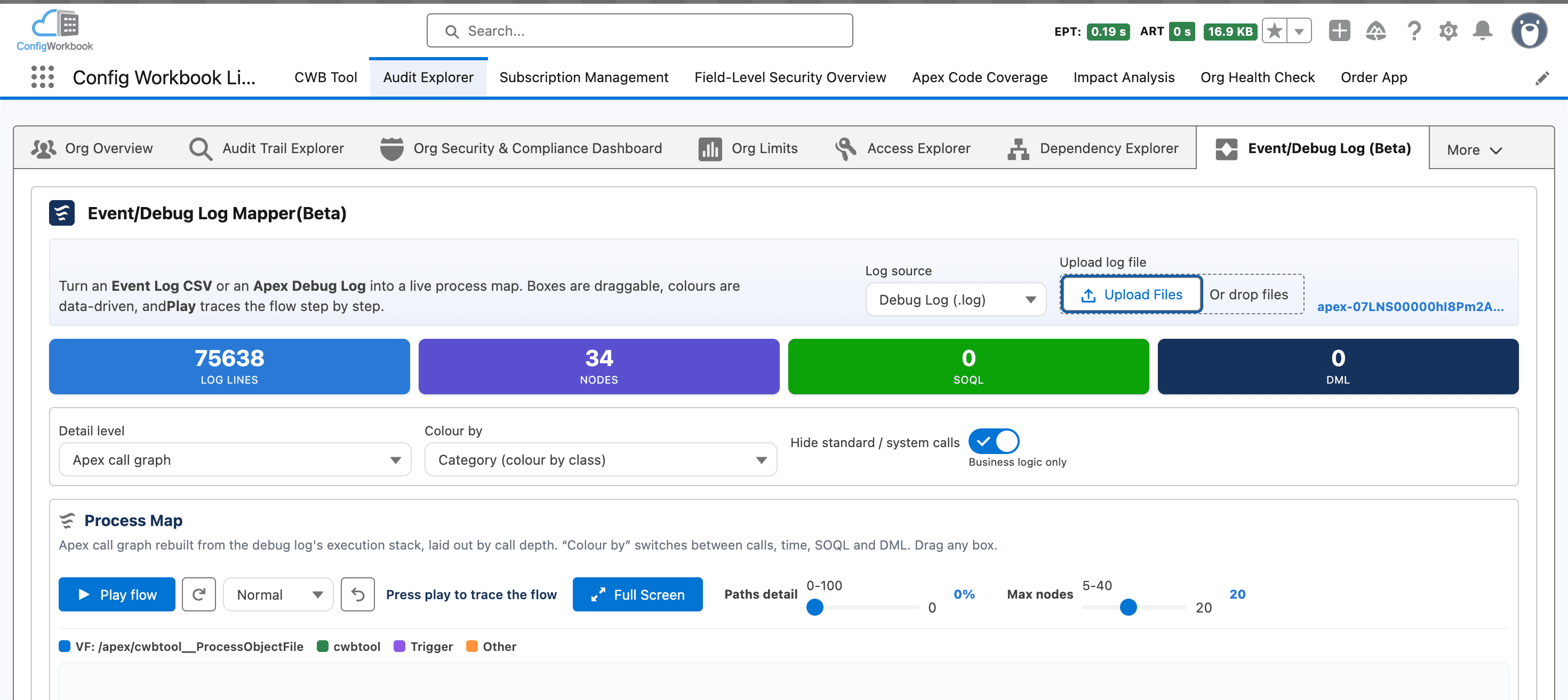Open the Normal playback speed dropdown
The width and height of the screenshot is (1568, 700).
point(278,594)
